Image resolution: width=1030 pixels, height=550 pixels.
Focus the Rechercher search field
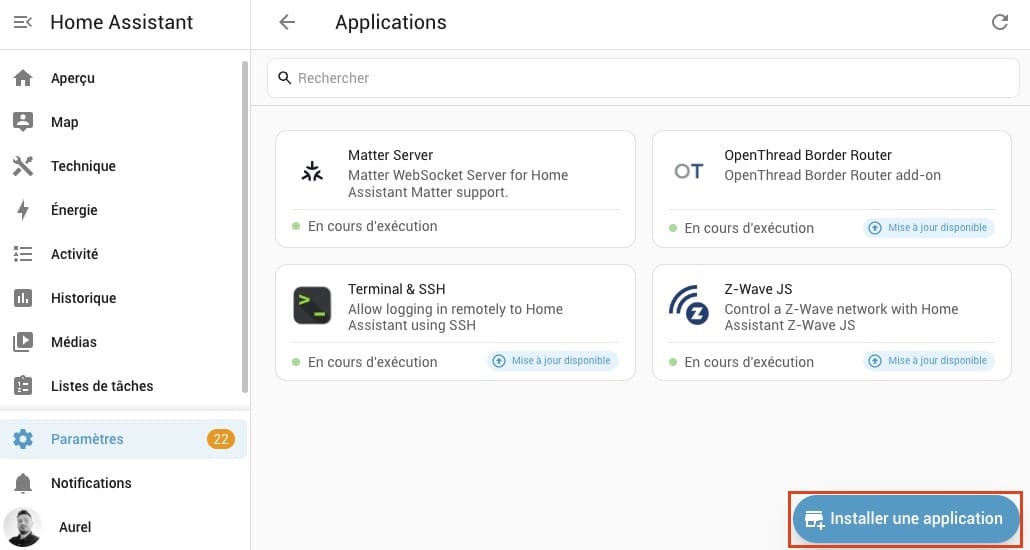coord(643,78)
